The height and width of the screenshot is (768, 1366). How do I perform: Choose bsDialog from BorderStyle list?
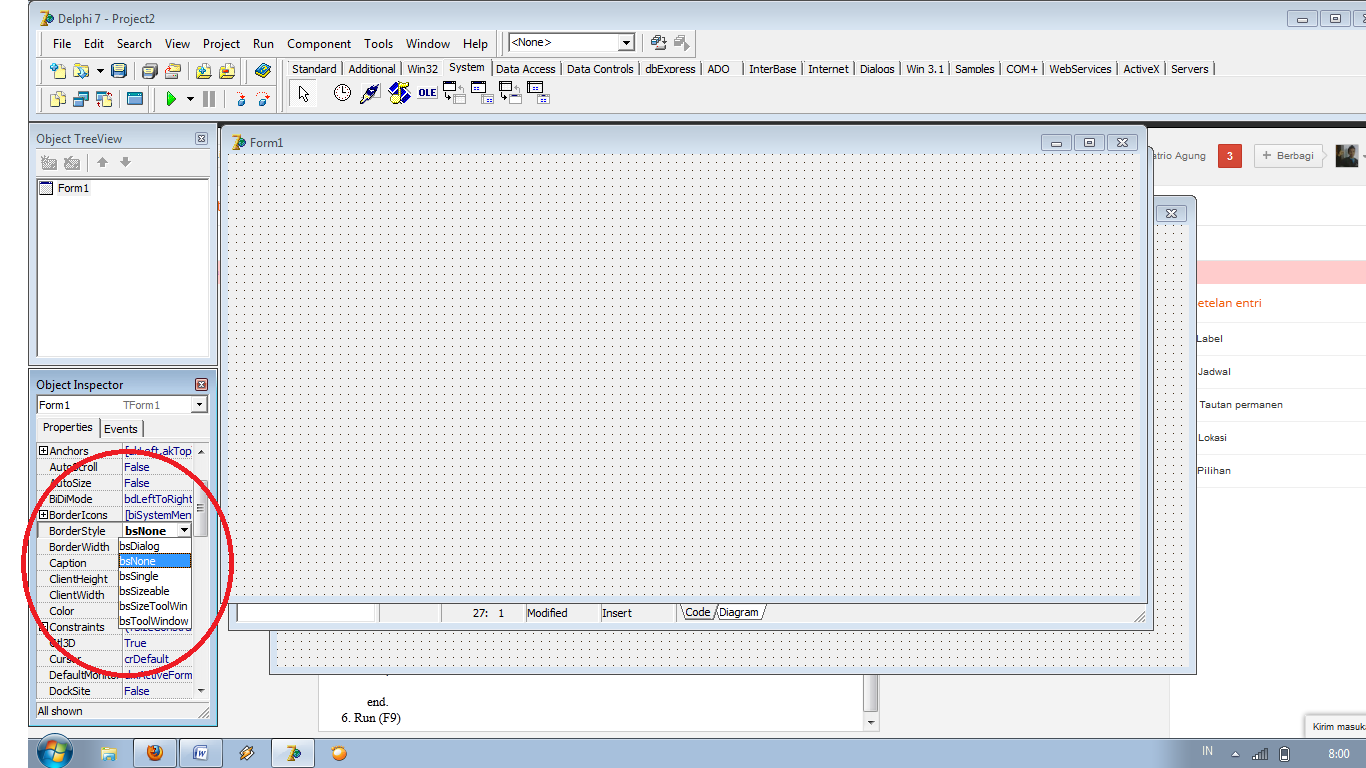tap(154, 546)
